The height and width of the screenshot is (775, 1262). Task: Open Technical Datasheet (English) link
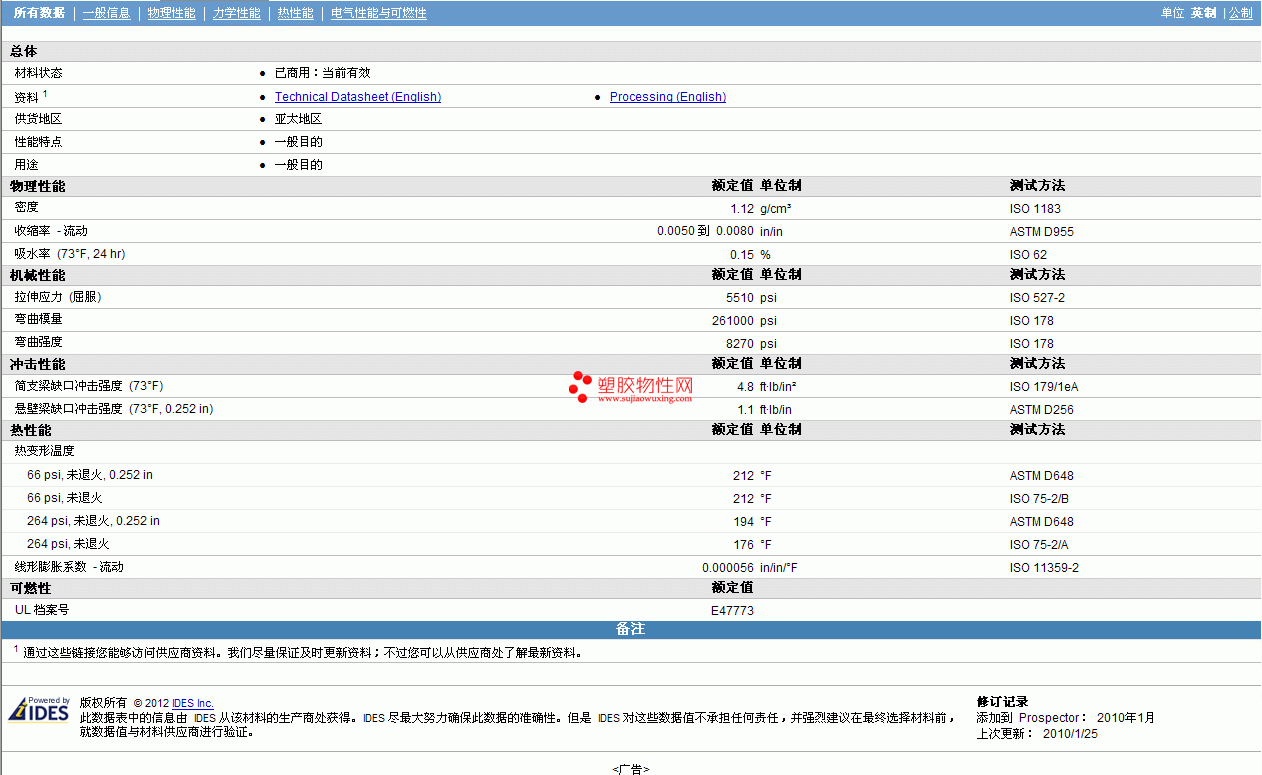click(x=358, y=97)
